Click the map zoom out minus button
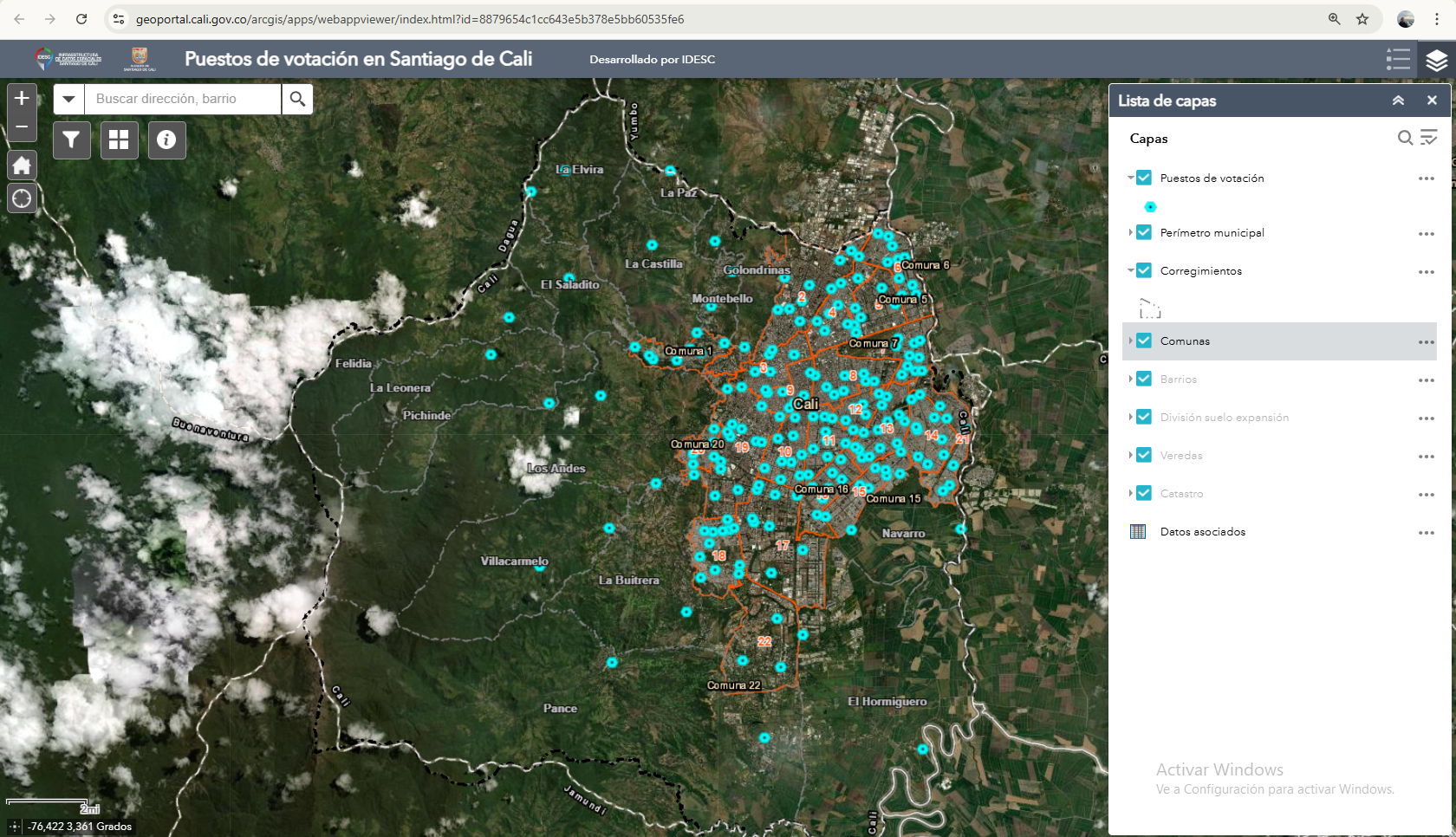Screen dimensions: 1456x837 pos(22,127)
